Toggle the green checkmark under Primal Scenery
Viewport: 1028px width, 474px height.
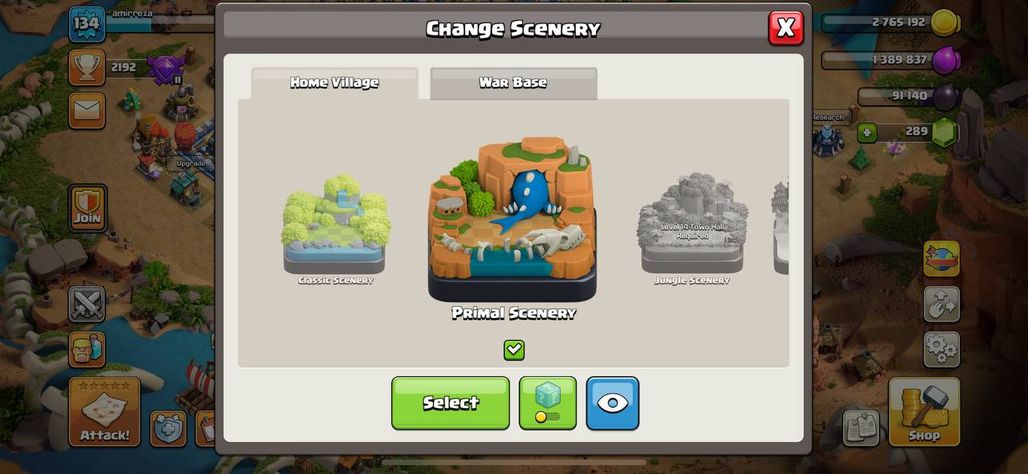tap(514, 350)
